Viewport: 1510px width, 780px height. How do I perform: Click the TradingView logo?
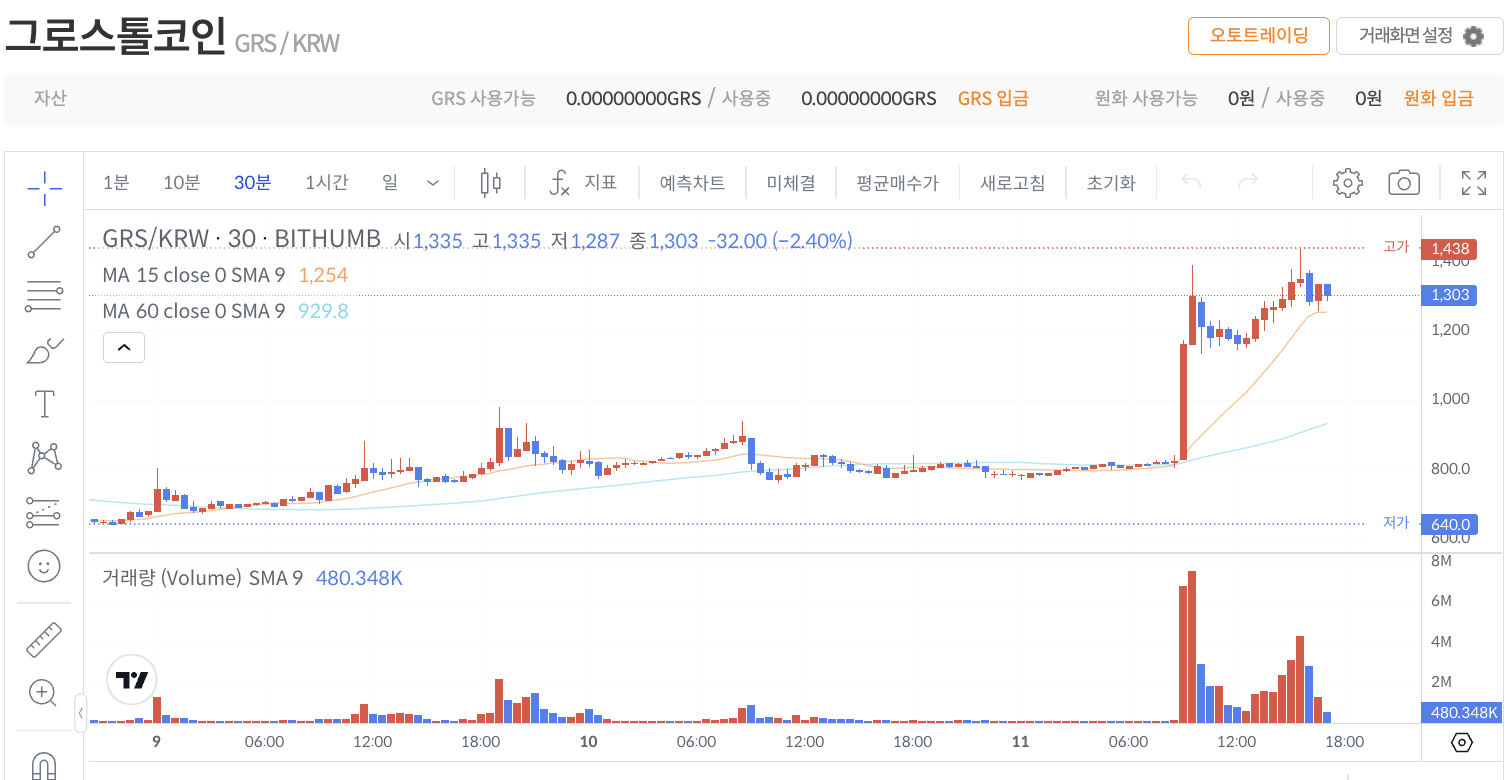point(131,680)
